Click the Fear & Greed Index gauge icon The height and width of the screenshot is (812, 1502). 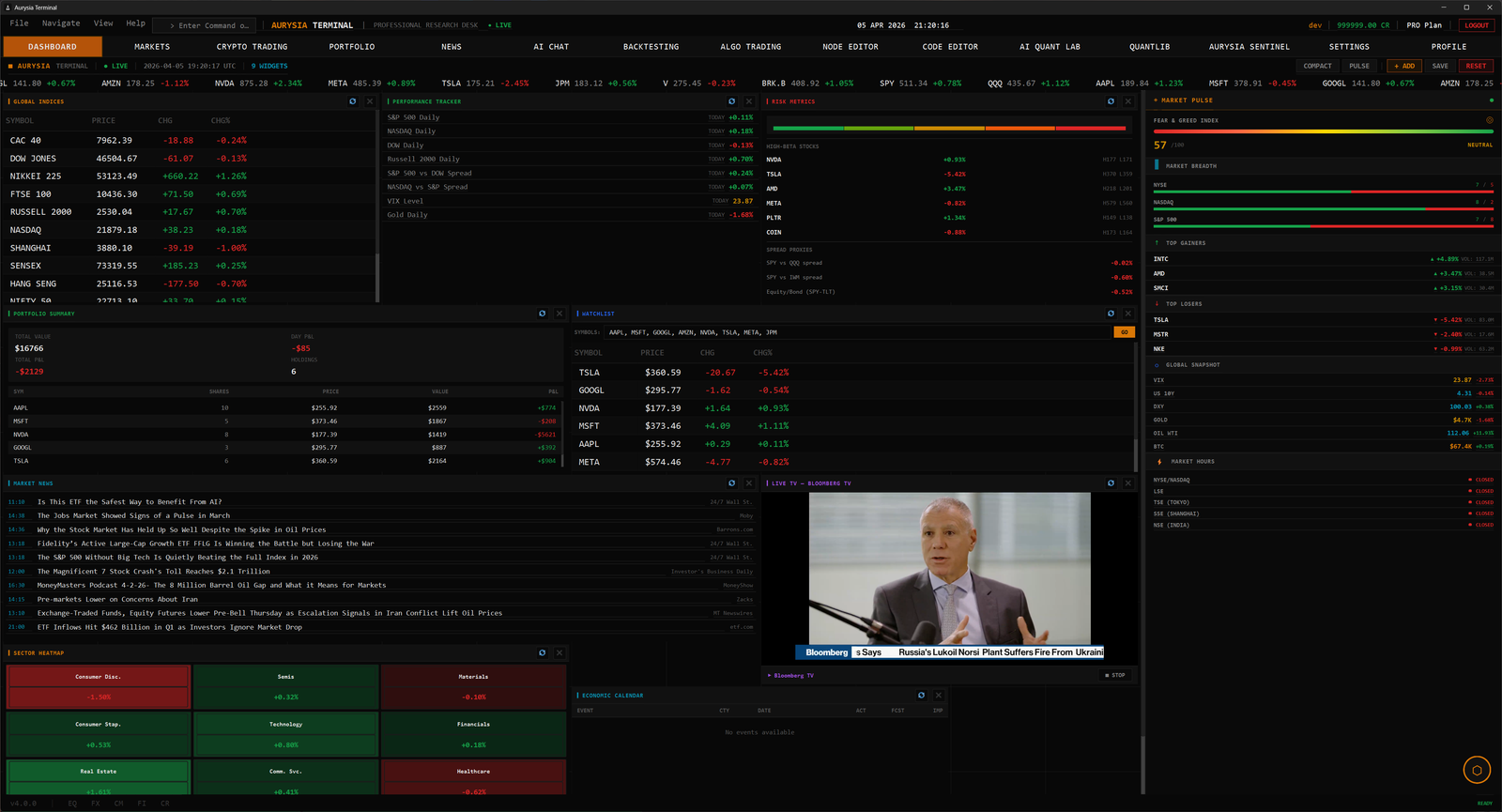1490,120
